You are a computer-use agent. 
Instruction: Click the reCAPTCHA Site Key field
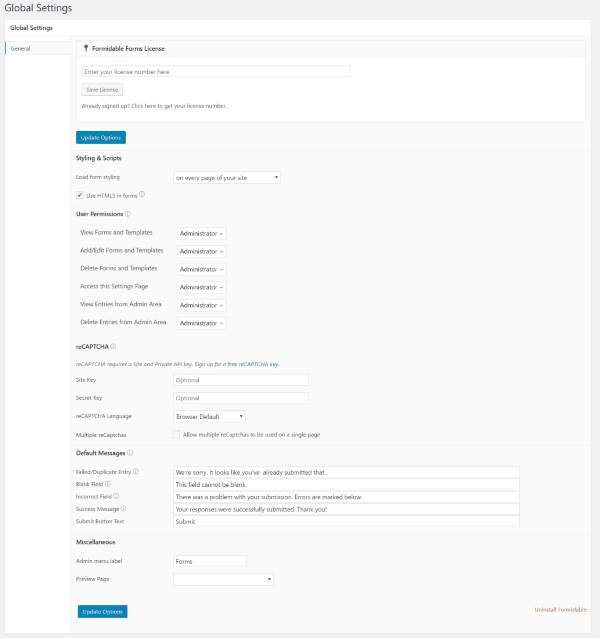tap(240, 380)
